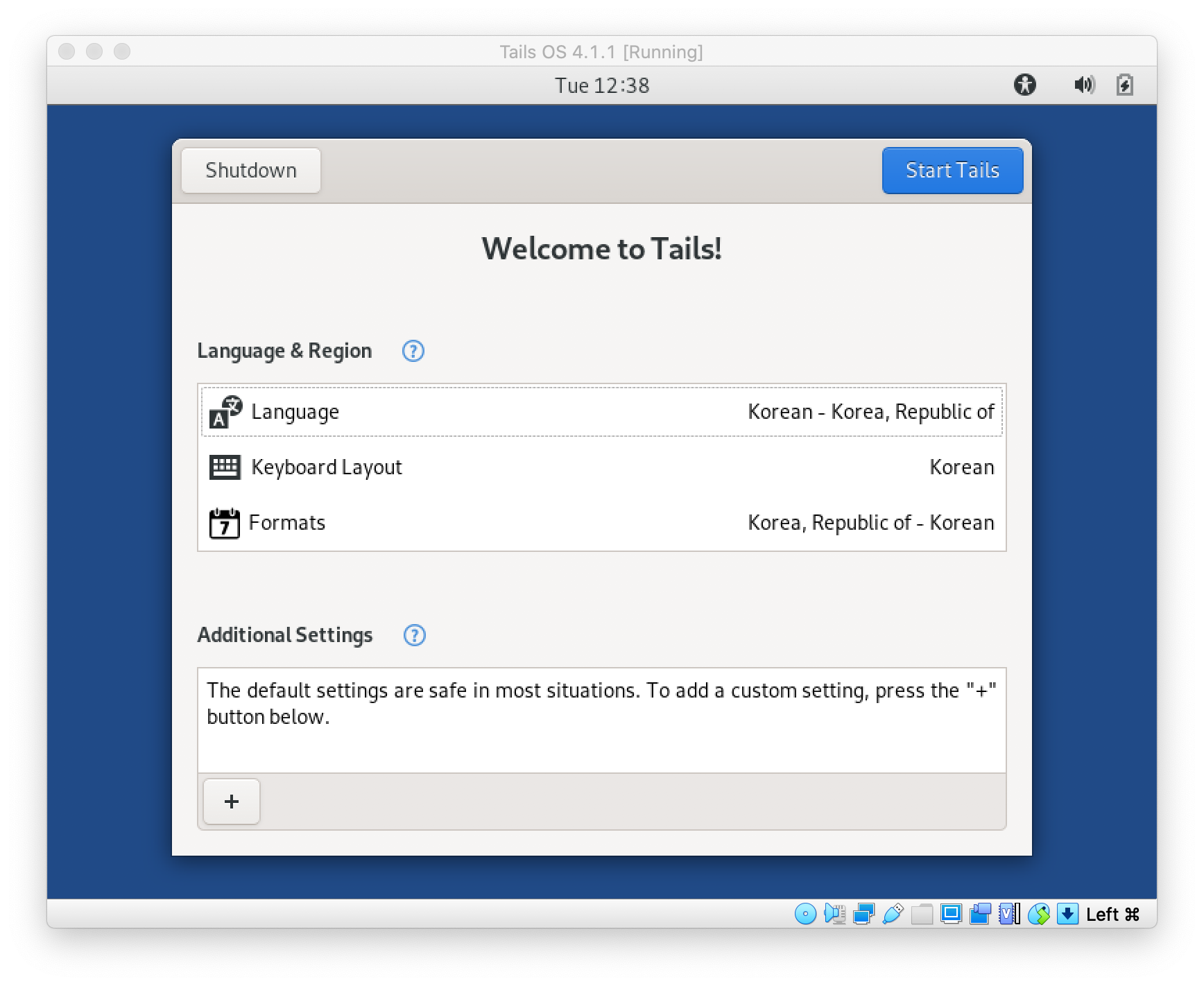Click the VirtualBox shared folders icon
The width and height of the screenshot is (1204, 986).
(x=922, y=914)
